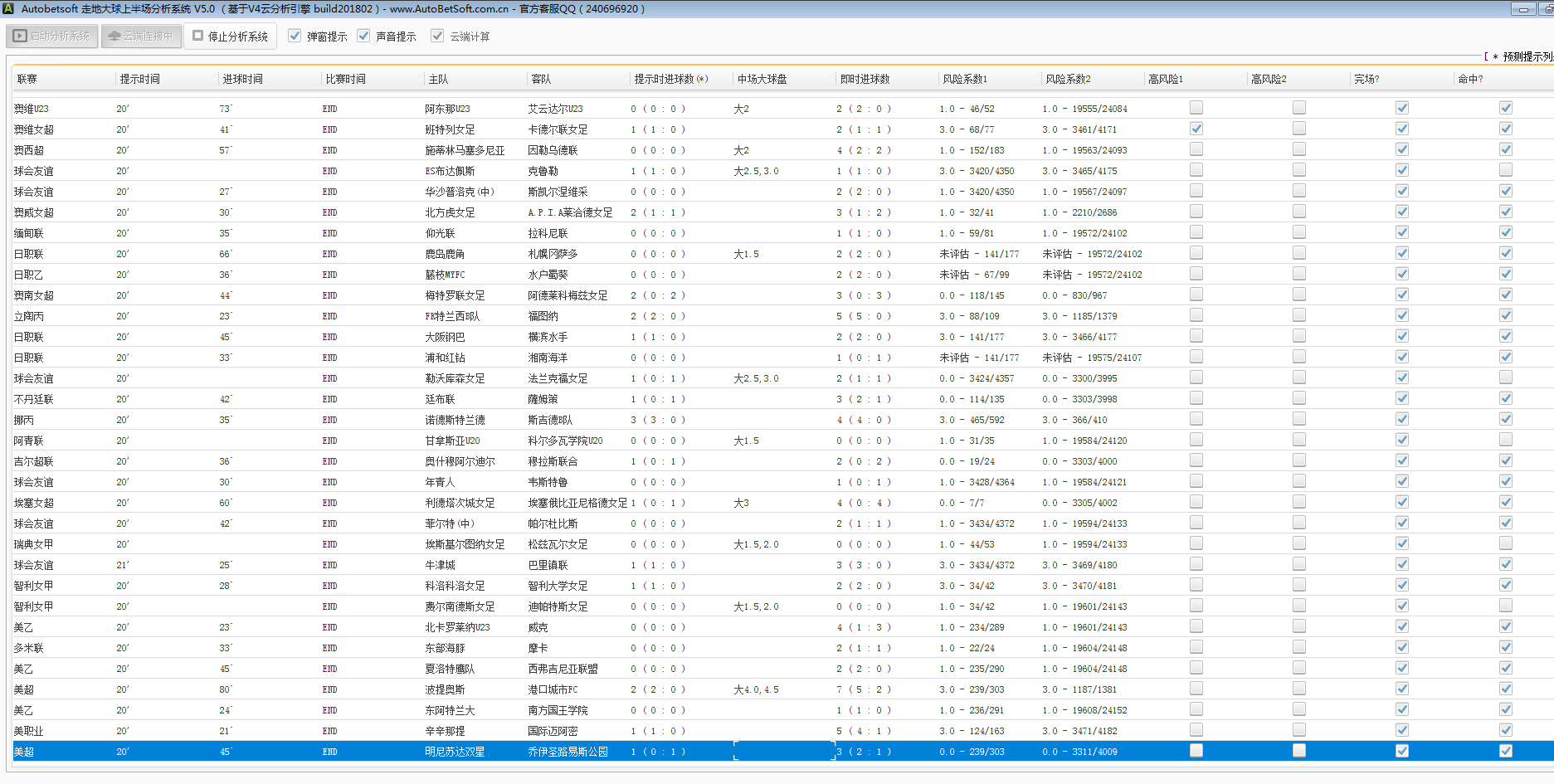Image resolution: width=1554 pixels, height=784 pixels.
Task: Toggle the 弹窗提示 checkbox
Action: (x=295, y=36)
